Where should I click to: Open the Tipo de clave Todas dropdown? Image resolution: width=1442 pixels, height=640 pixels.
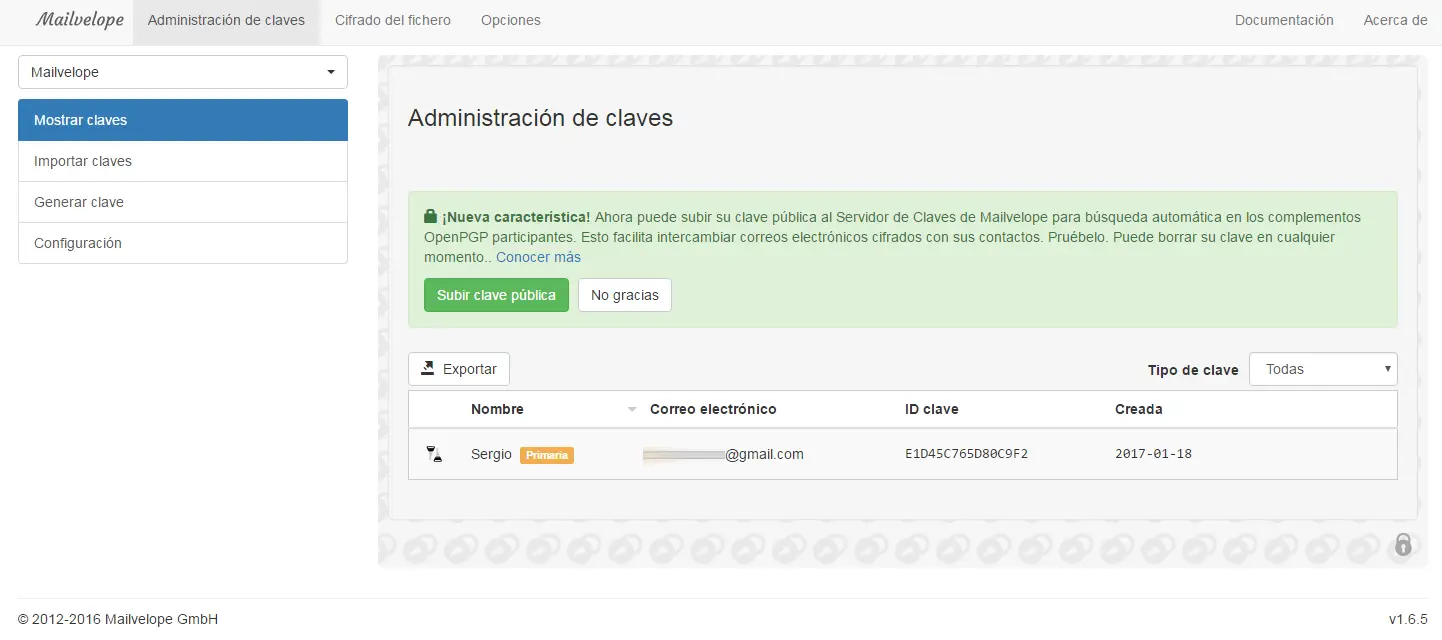pos(1323,369)
